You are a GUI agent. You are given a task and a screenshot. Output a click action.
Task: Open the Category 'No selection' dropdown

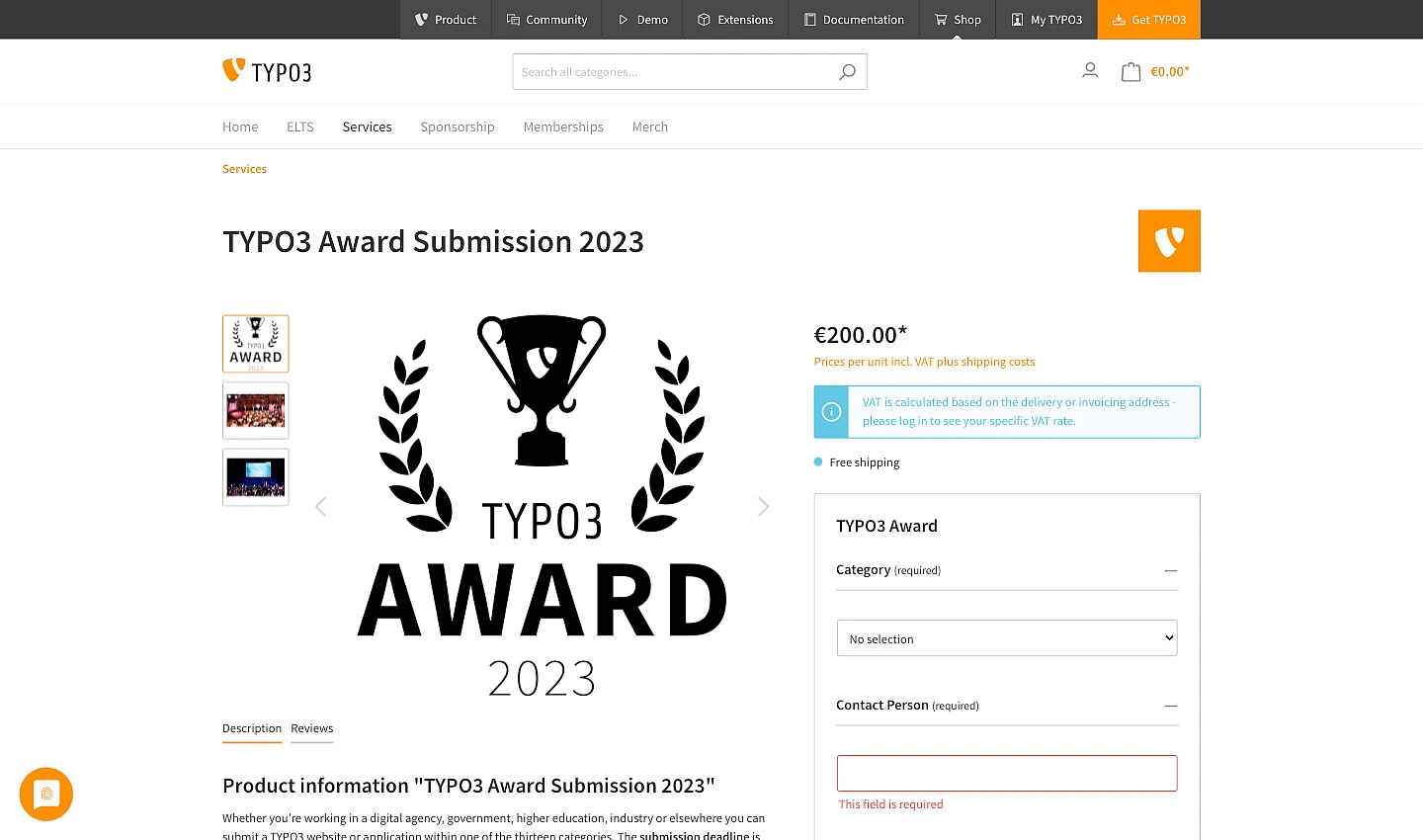point(1006,637)
